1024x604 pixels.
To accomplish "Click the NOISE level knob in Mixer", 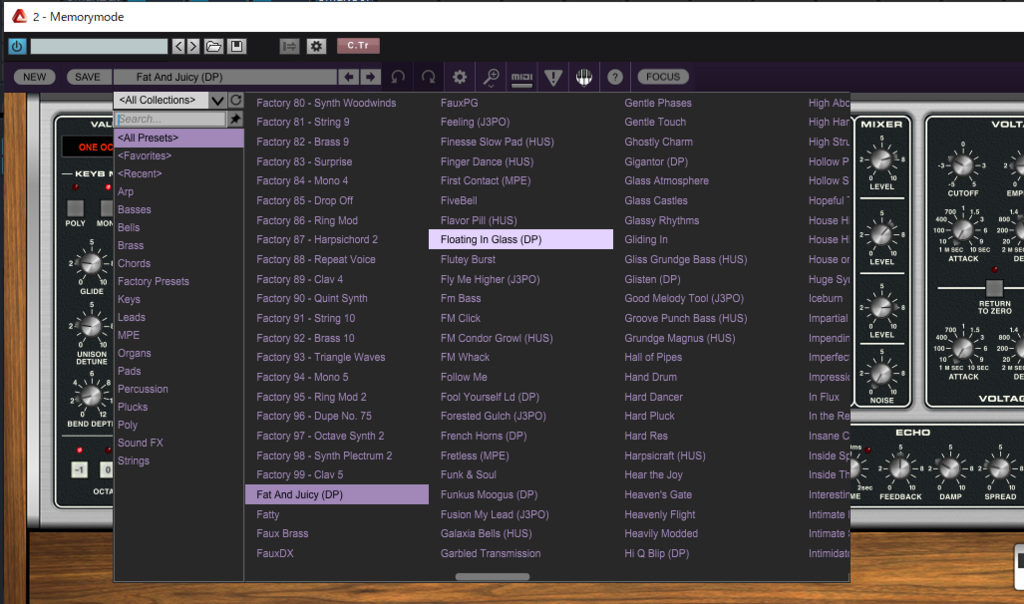I will point(881,374).
